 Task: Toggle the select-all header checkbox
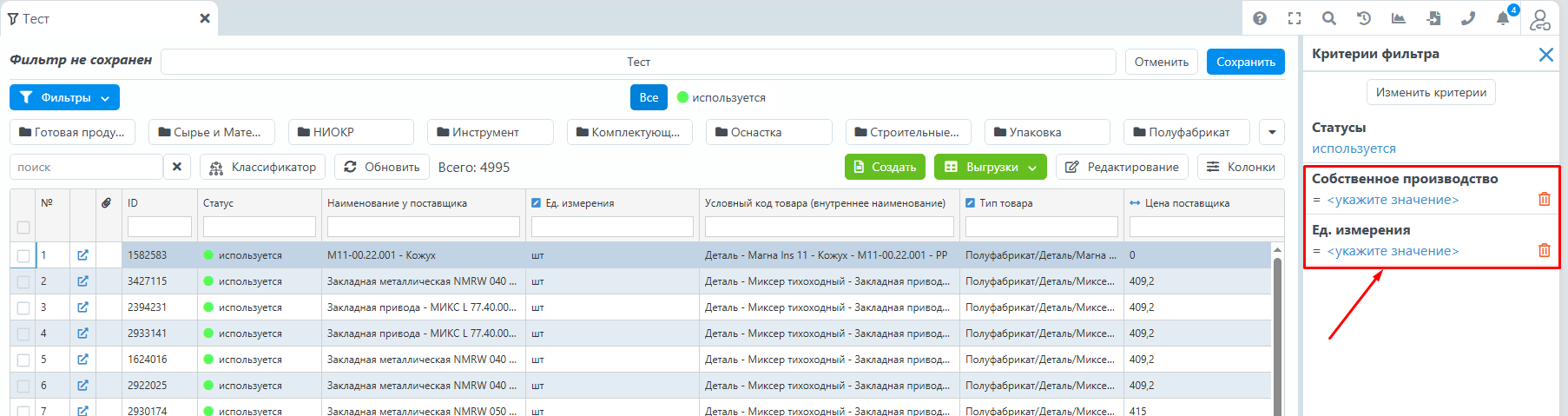(x=23, y=228)
